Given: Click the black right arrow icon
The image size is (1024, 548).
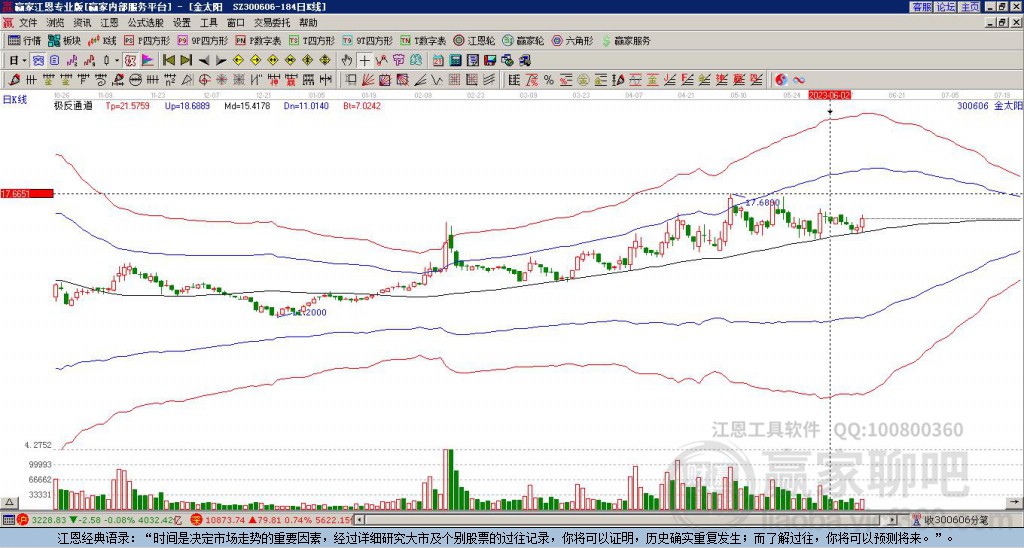Looking at the screenshot, I should [221, 61].
